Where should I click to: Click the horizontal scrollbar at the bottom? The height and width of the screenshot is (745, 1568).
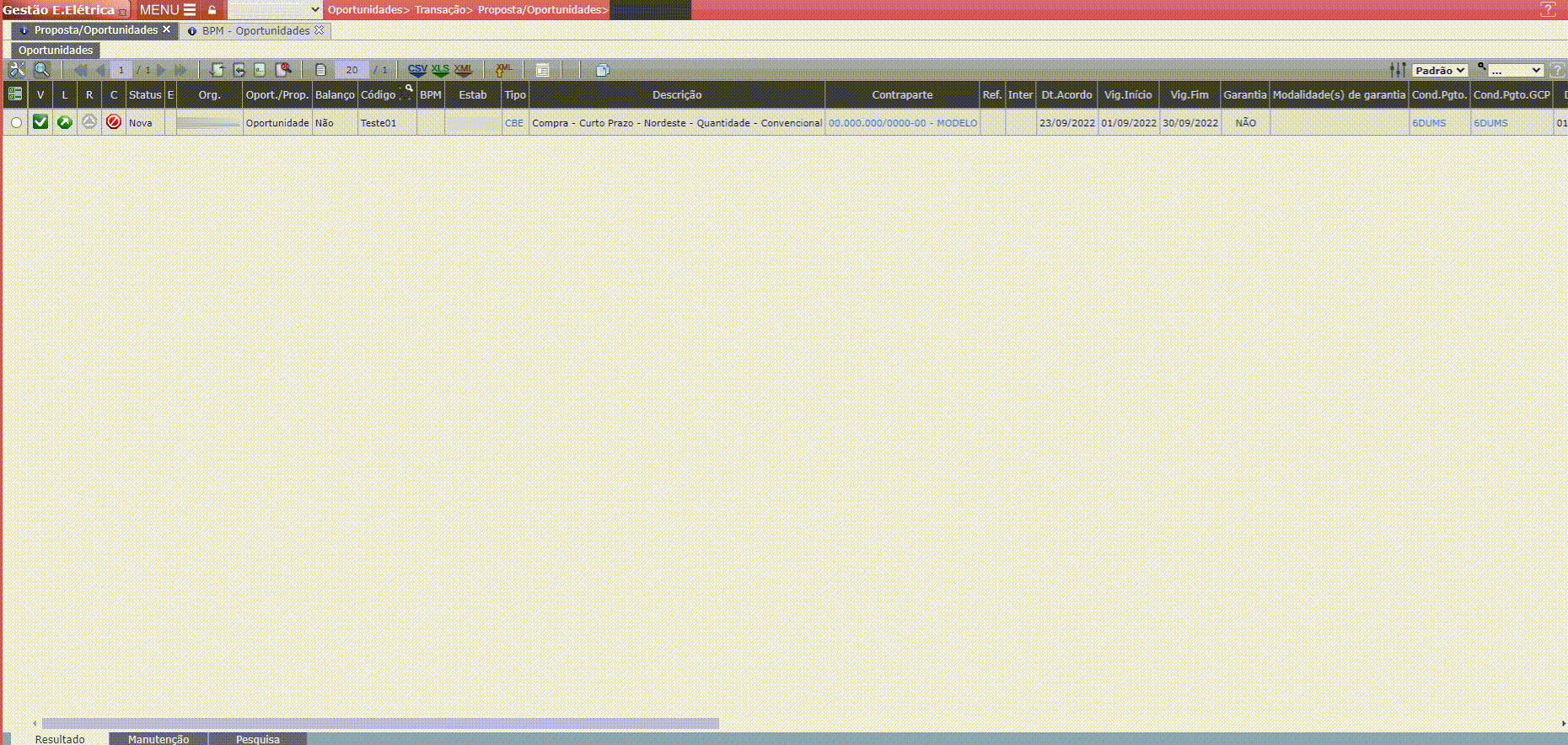click(379, 723)
